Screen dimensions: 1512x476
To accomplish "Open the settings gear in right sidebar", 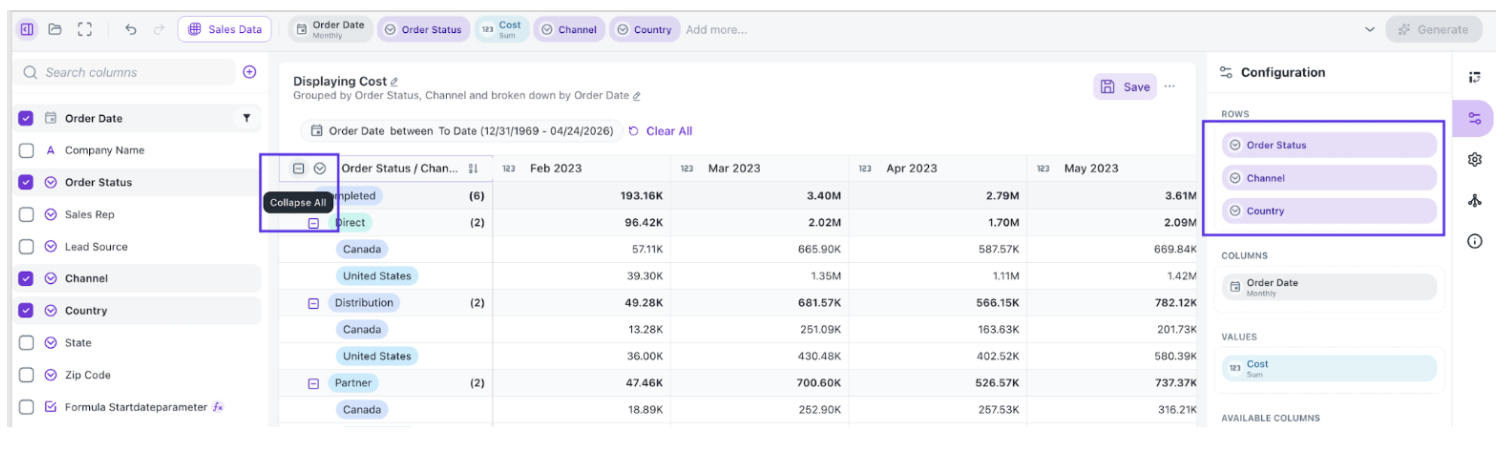I will pos(1474,159).
